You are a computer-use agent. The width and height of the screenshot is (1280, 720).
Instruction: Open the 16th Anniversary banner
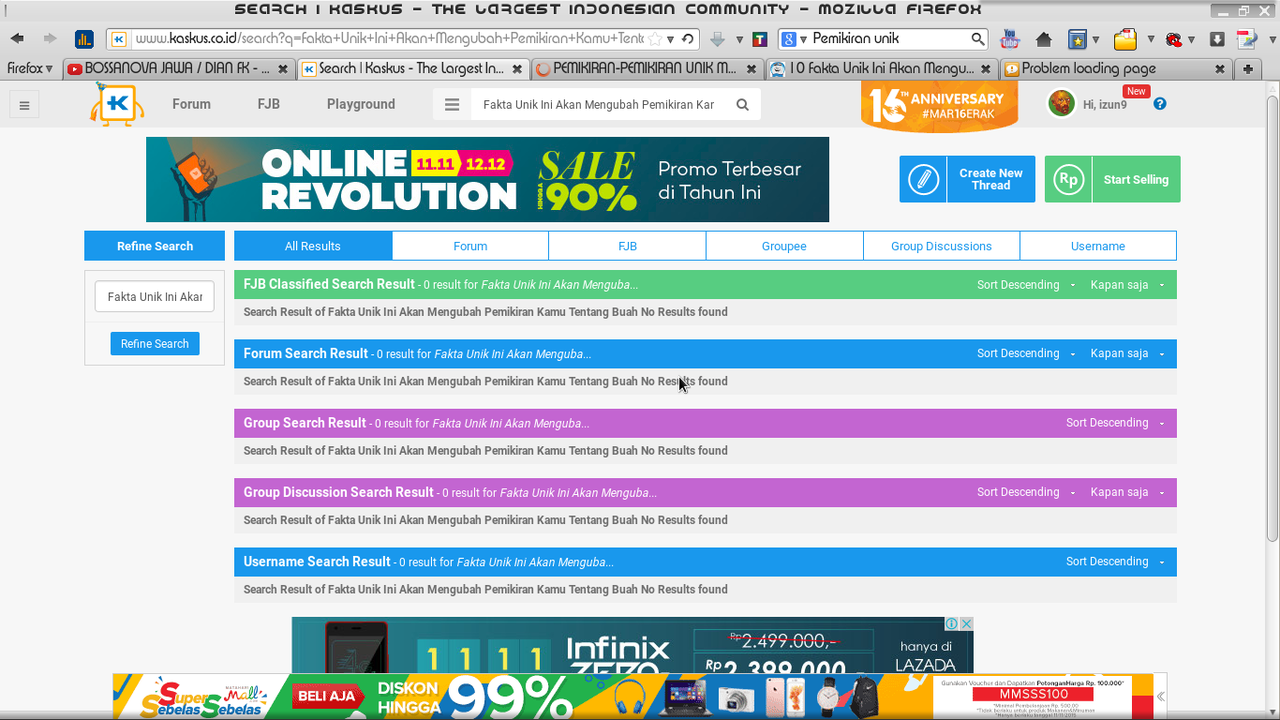tap(939, 105)
